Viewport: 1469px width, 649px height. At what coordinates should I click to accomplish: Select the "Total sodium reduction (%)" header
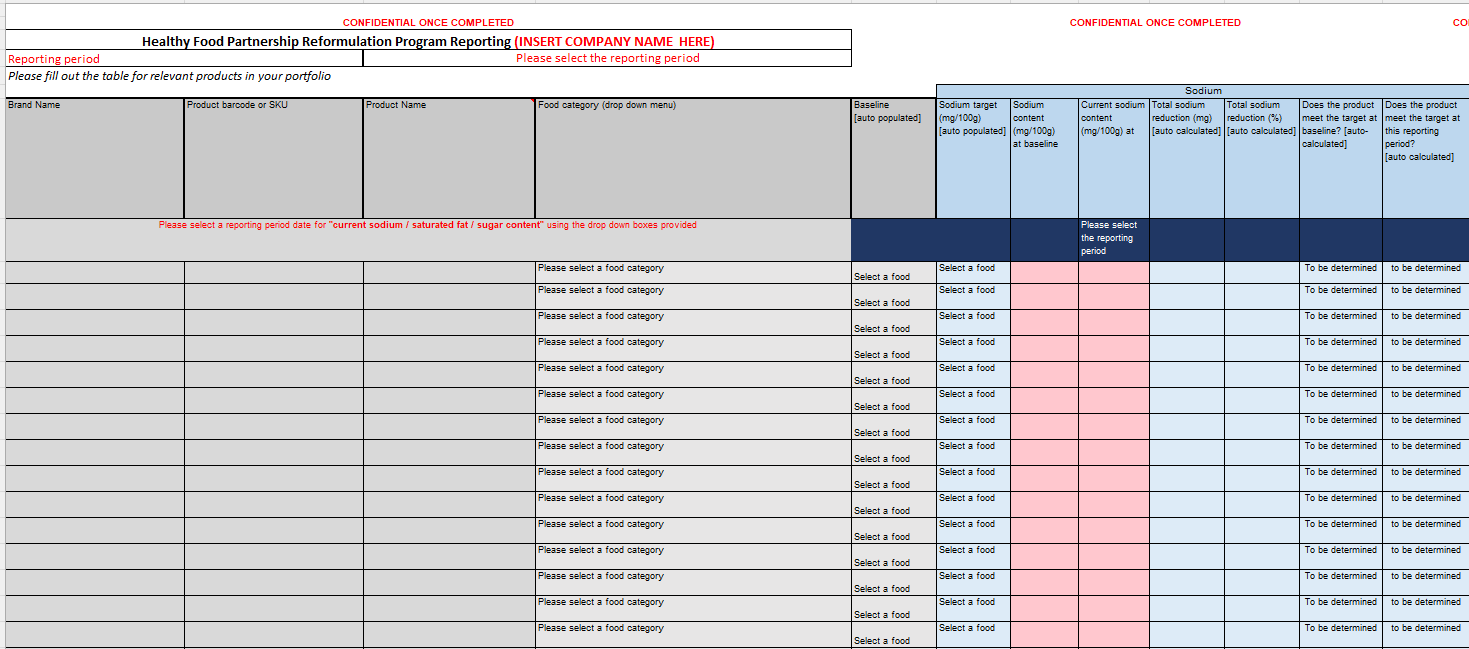click(1262, 158)
